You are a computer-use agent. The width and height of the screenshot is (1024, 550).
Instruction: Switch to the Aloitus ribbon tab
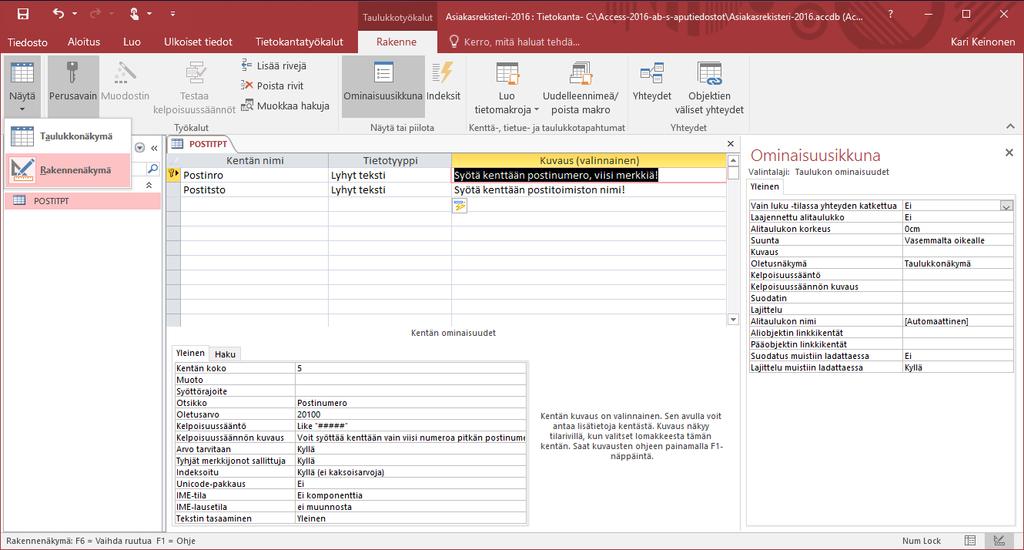(84, 42)
